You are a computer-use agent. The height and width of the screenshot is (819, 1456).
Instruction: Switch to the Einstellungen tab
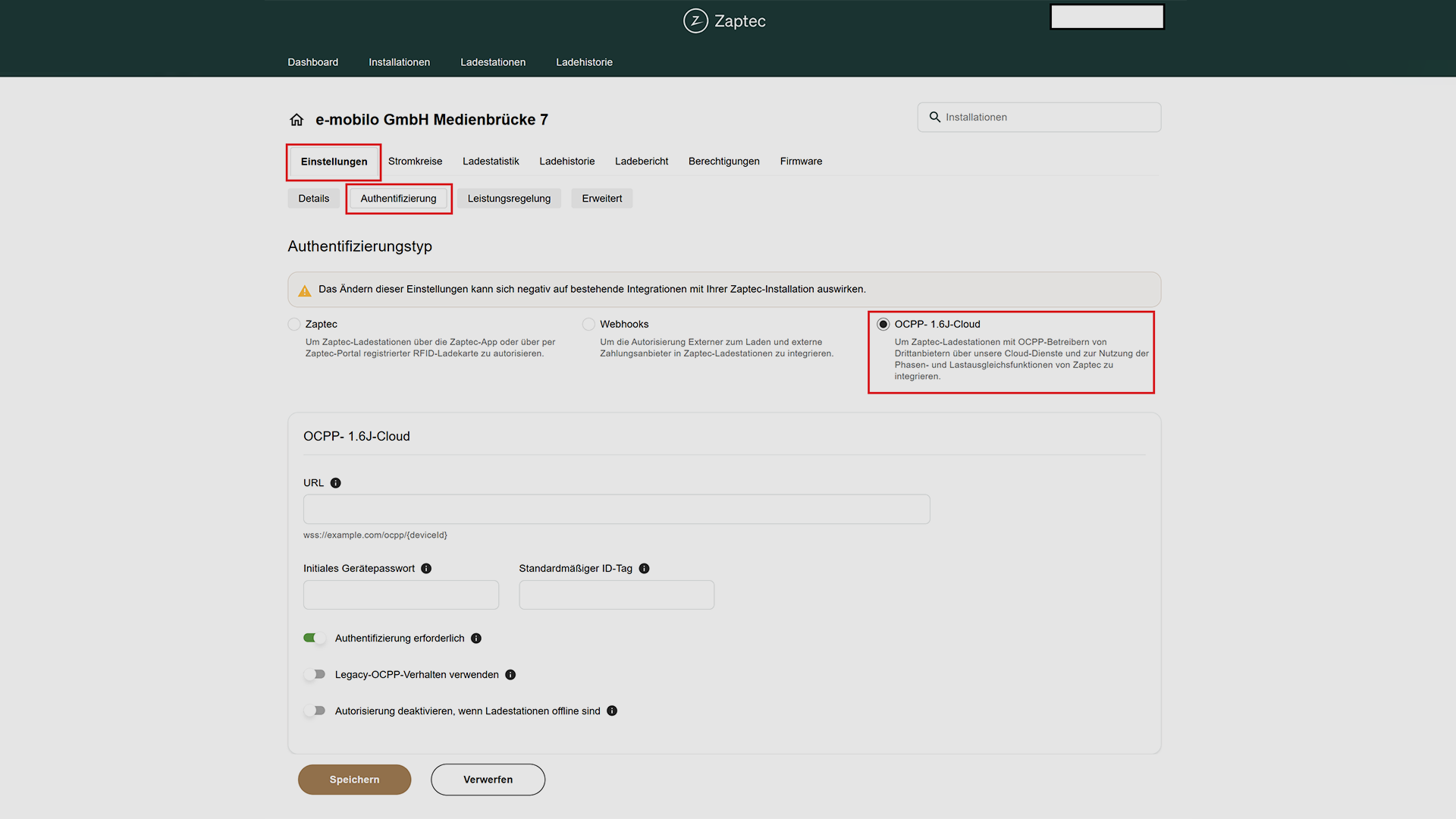tap(334, 162)
